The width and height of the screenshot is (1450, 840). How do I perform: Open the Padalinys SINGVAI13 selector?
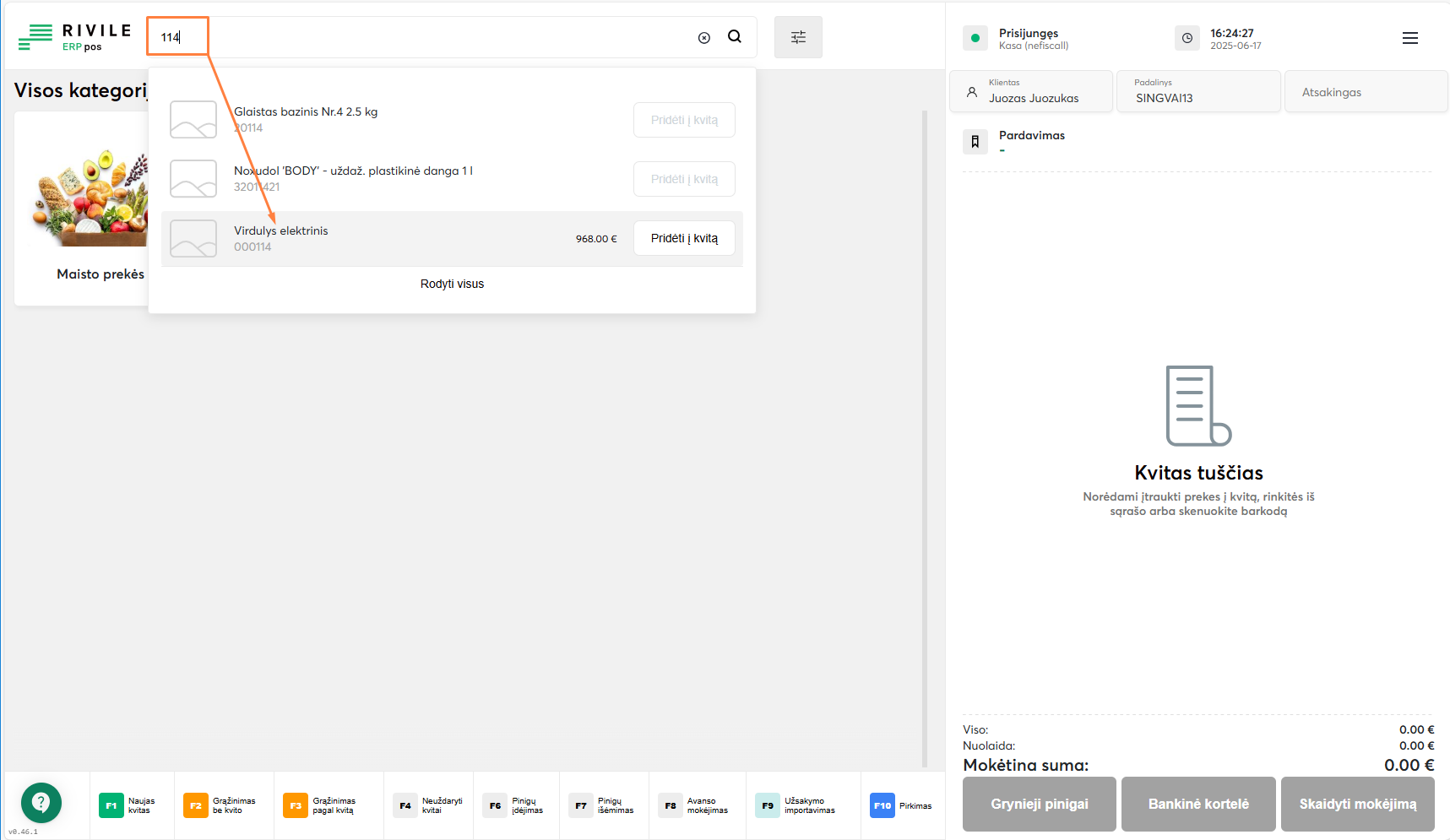point(1197,91)
